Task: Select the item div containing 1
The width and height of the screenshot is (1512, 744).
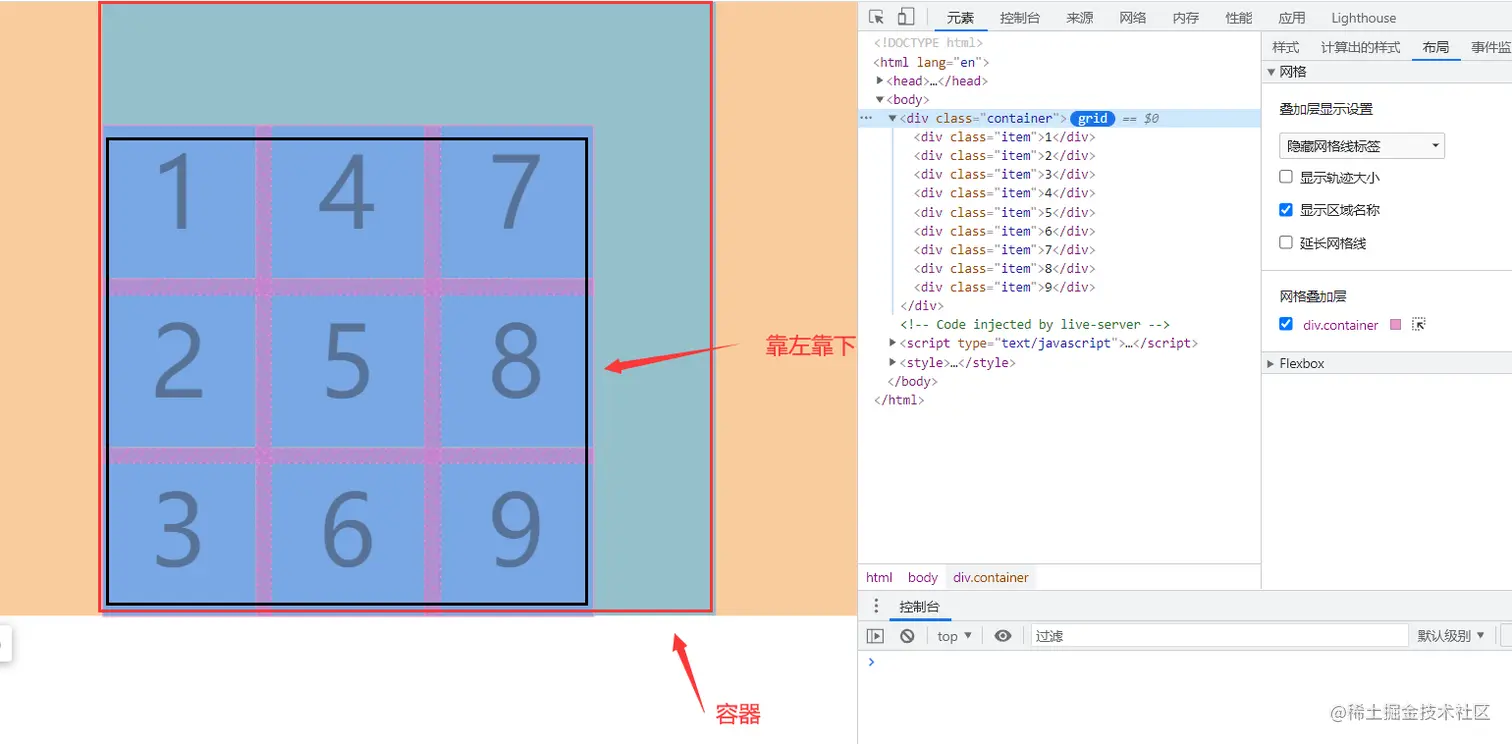Action: 1005,137
